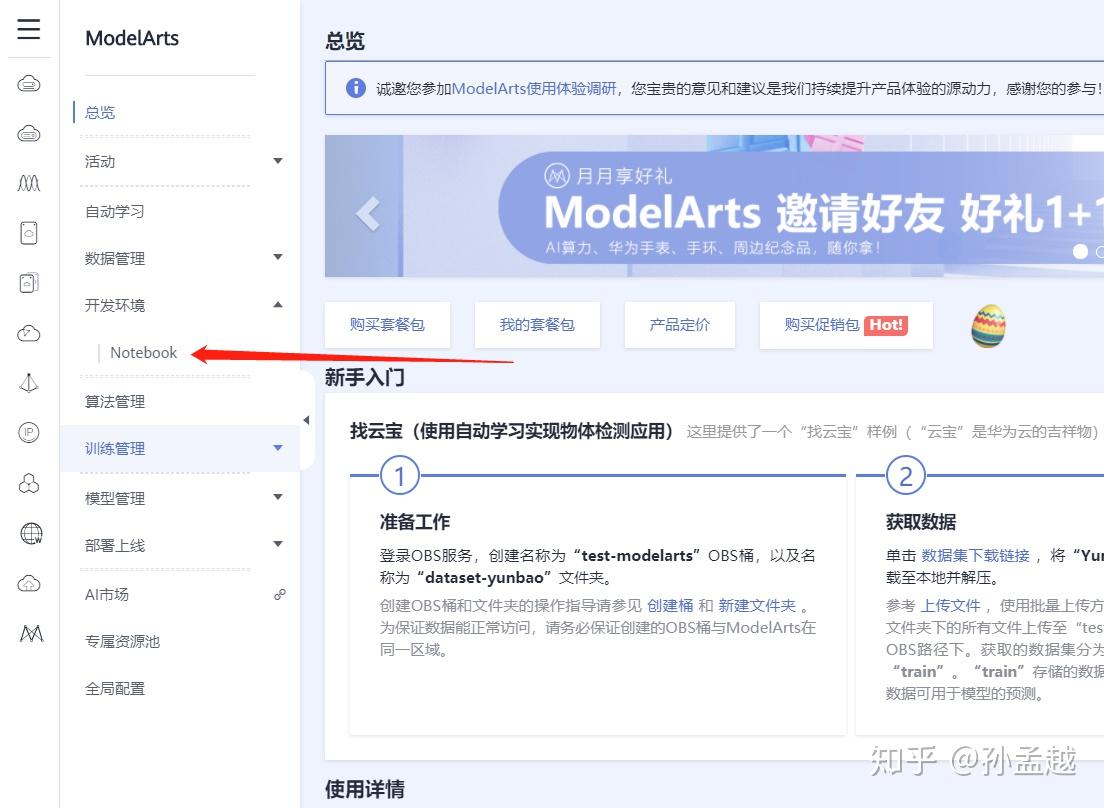Click the step 2 获取数据 heading
Image resolution: width=1104 pixels, height=808 pixels.
[921, 522]
